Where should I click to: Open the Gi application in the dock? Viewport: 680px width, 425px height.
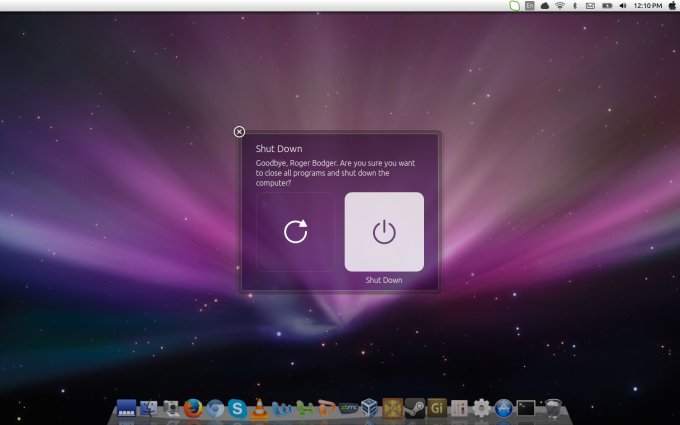(437, 408)
